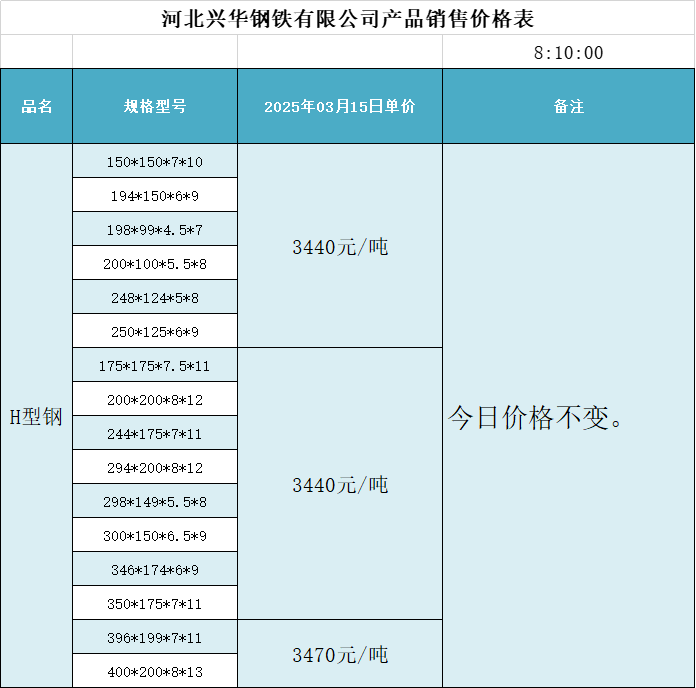Click the second 3440元/吨 price beside 298*149*5.5*8
The image size is (696, 688).
(x=340, y=484)
